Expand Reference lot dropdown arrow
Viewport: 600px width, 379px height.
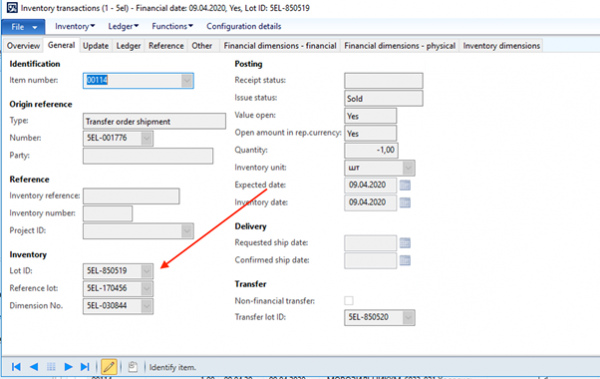pos(147,288)
